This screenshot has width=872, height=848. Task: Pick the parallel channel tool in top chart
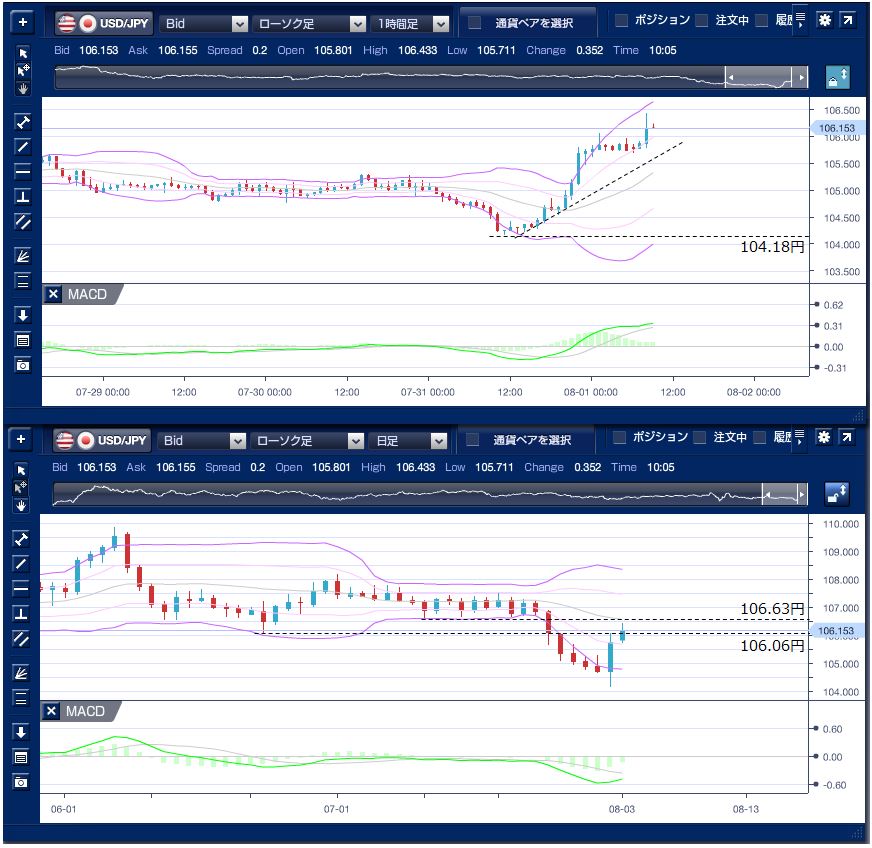pos(23,221)
